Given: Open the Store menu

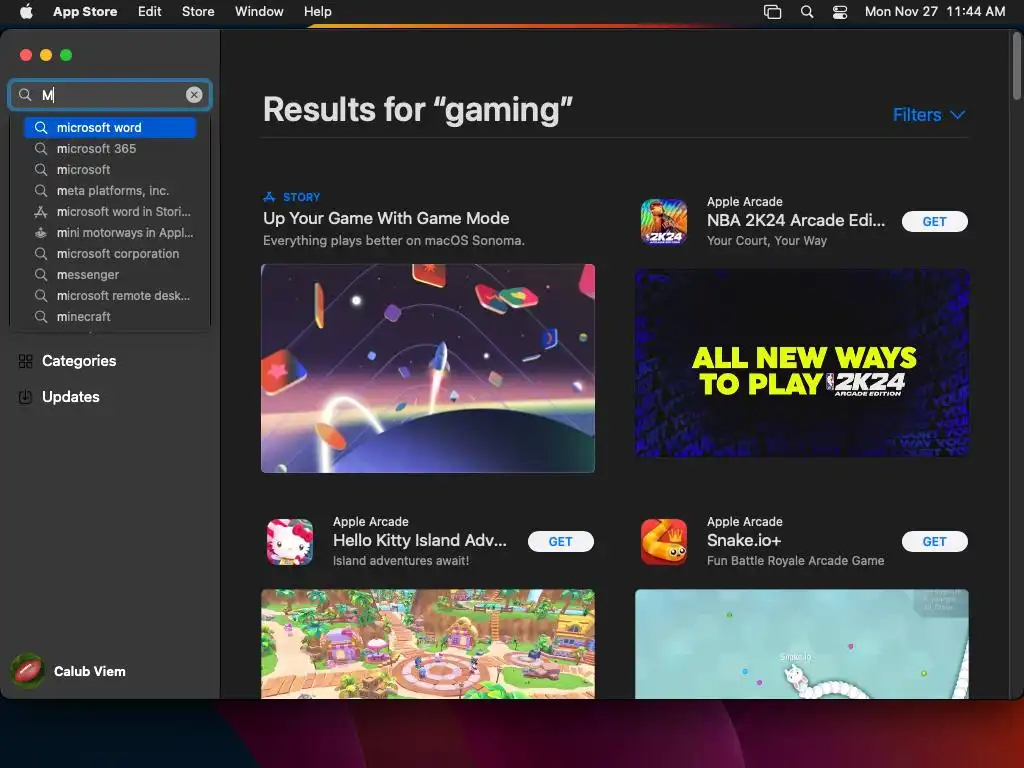Looking at the screenshot, I should [x=198, y=11].
